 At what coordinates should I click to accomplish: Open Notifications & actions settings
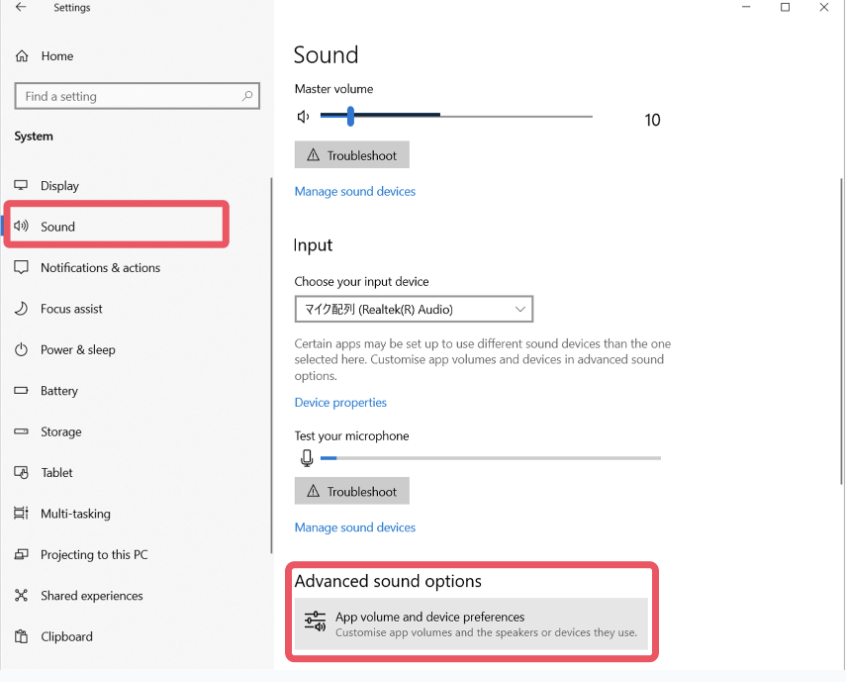(100, 268)
